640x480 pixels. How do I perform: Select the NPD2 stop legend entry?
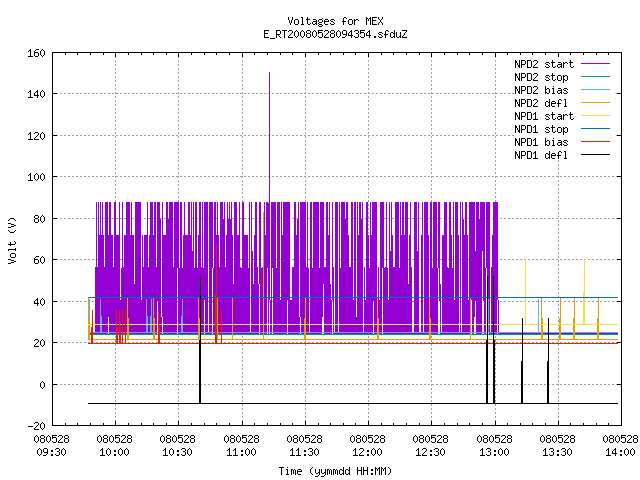tap(541, 77)
